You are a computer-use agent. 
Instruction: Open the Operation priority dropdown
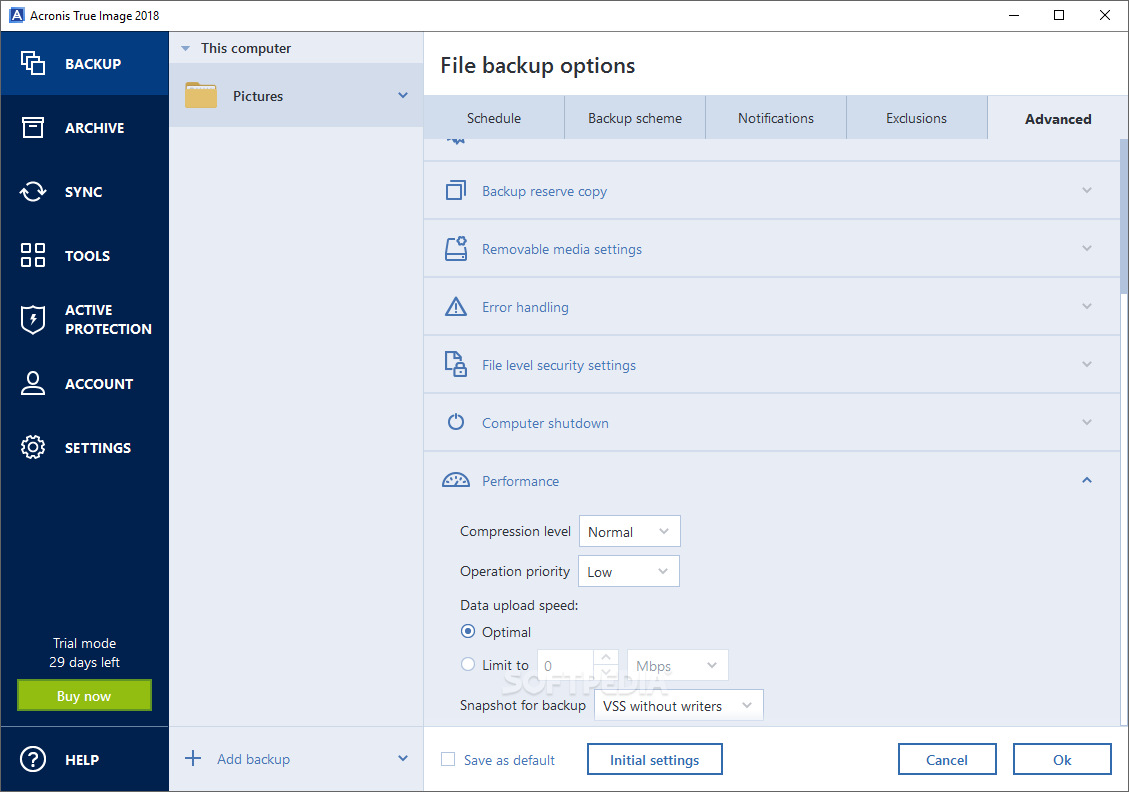click(629, 572)
